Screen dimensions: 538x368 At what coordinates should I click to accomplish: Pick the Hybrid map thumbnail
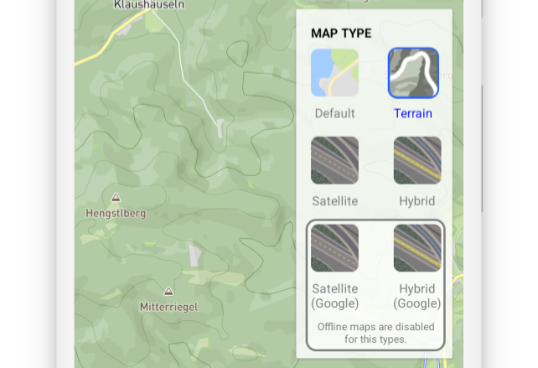click(x=417, y=160)
